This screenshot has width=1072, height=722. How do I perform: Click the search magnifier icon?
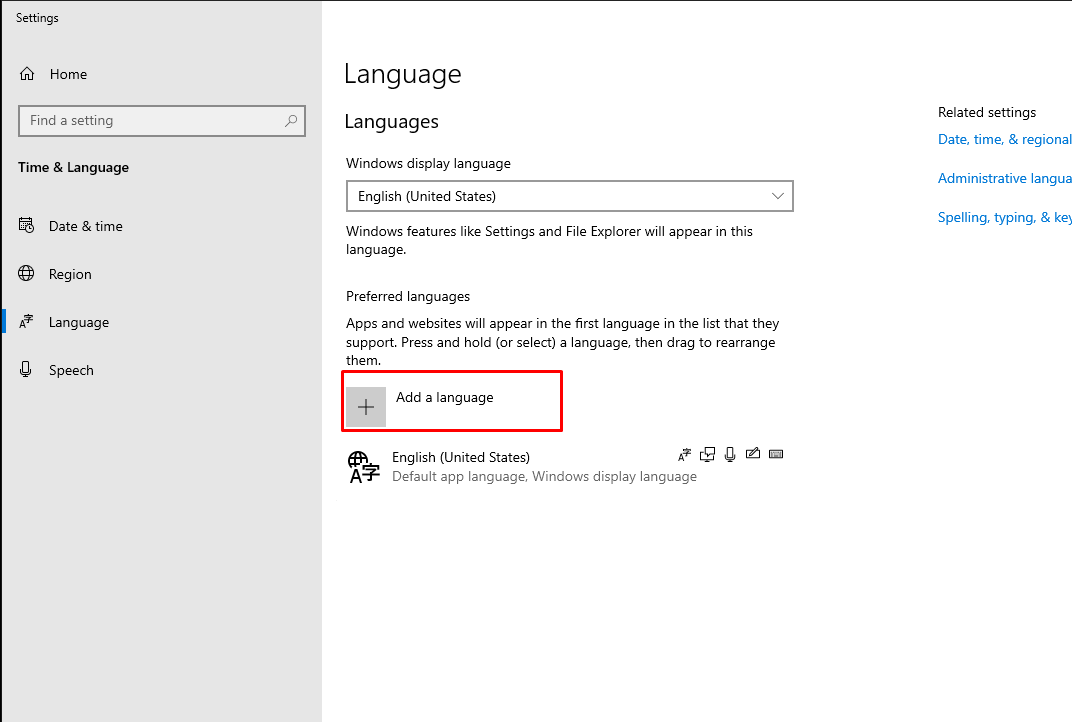pos(291,121)
